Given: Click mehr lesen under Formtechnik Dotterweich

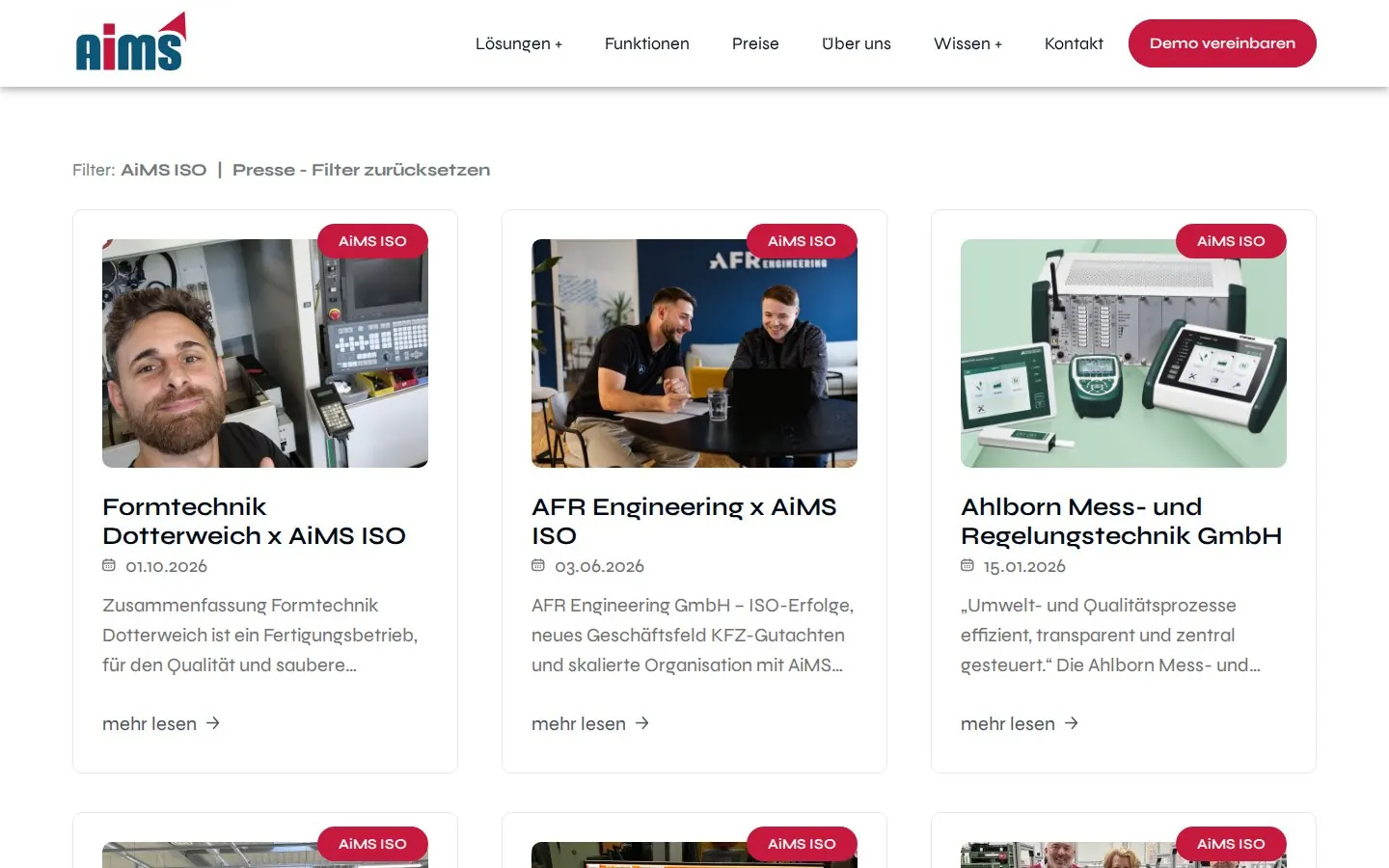Looking at the screenshot, I should [161, 723].
